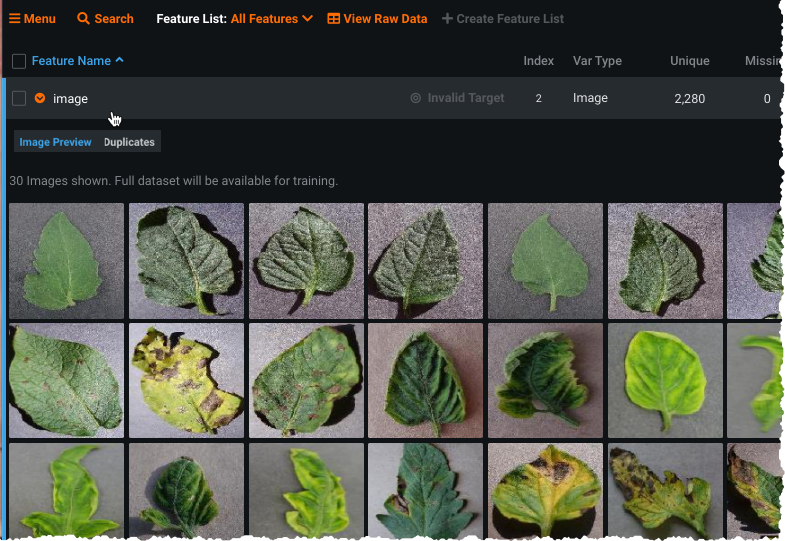The width and height of the screenshot is (785, 541).
Task: Open the first healthy leaf thumbnail
Action: [66, 261]
